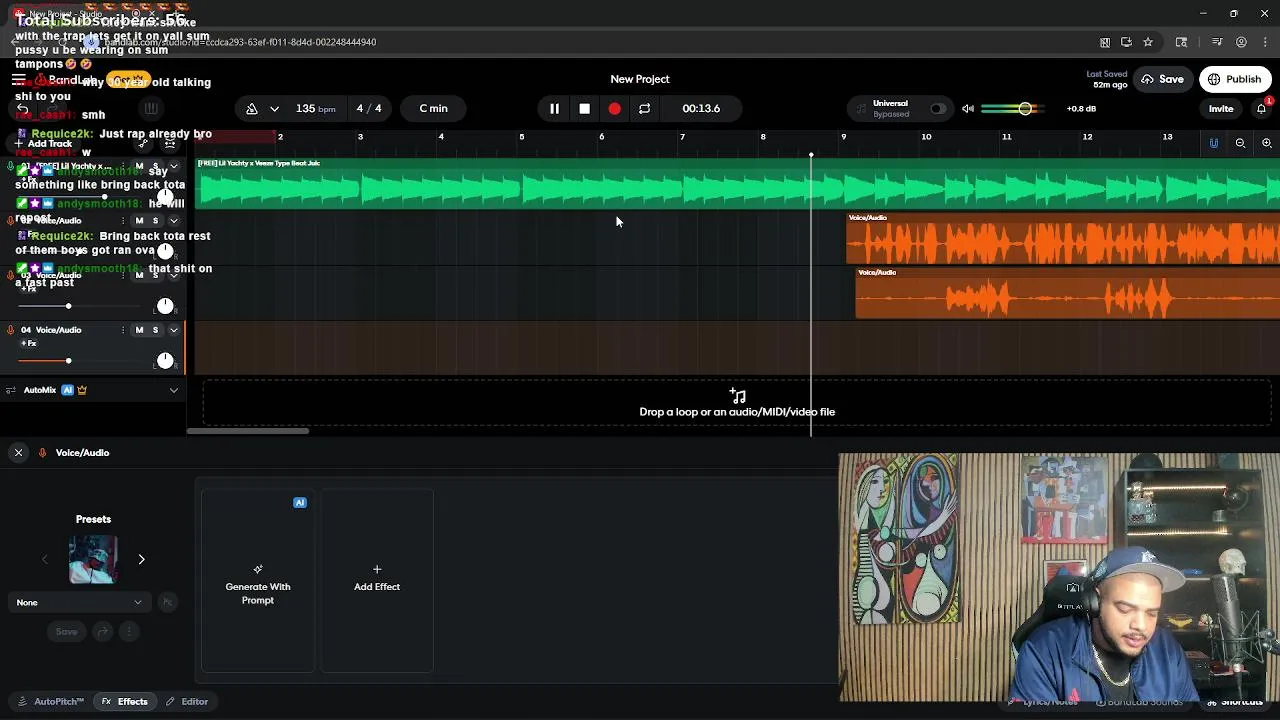The width and height of the screenshot is (1280, 720).
Task: Solo track 04 Voice/Audio
Action: 155,330
